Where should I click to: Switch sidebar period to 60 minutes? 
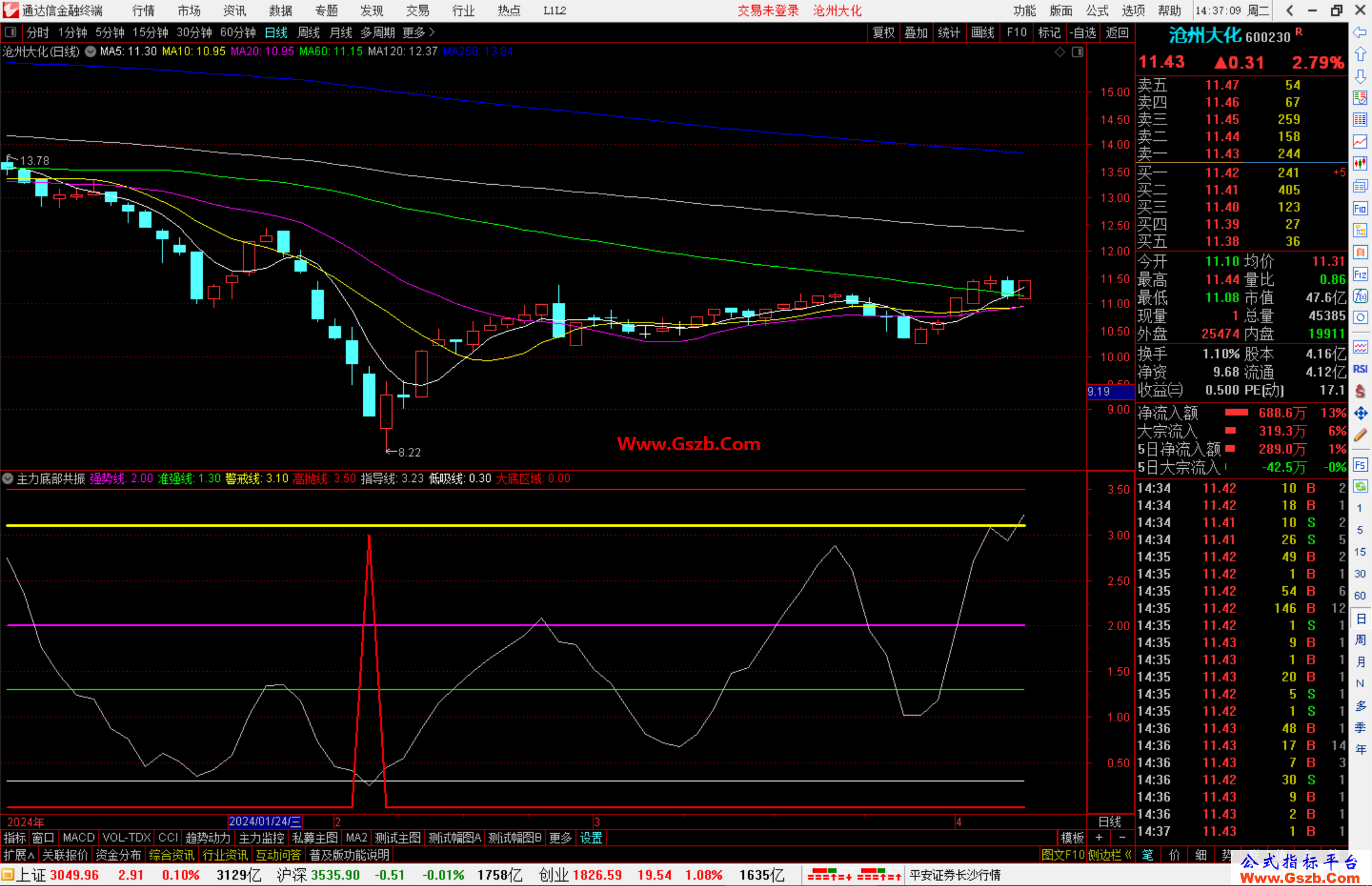tap(1359, 596)
